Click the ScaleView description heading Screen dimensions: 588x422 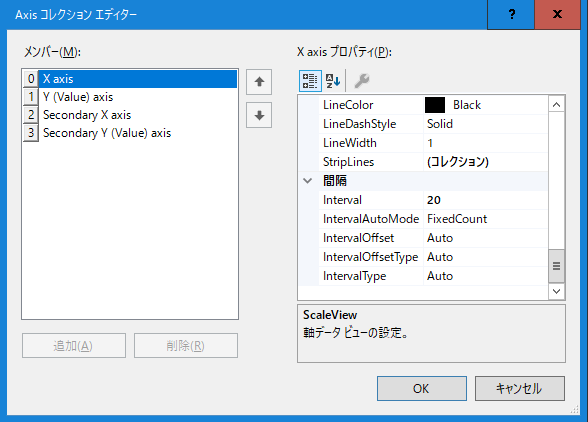click(x=330, y=315)
